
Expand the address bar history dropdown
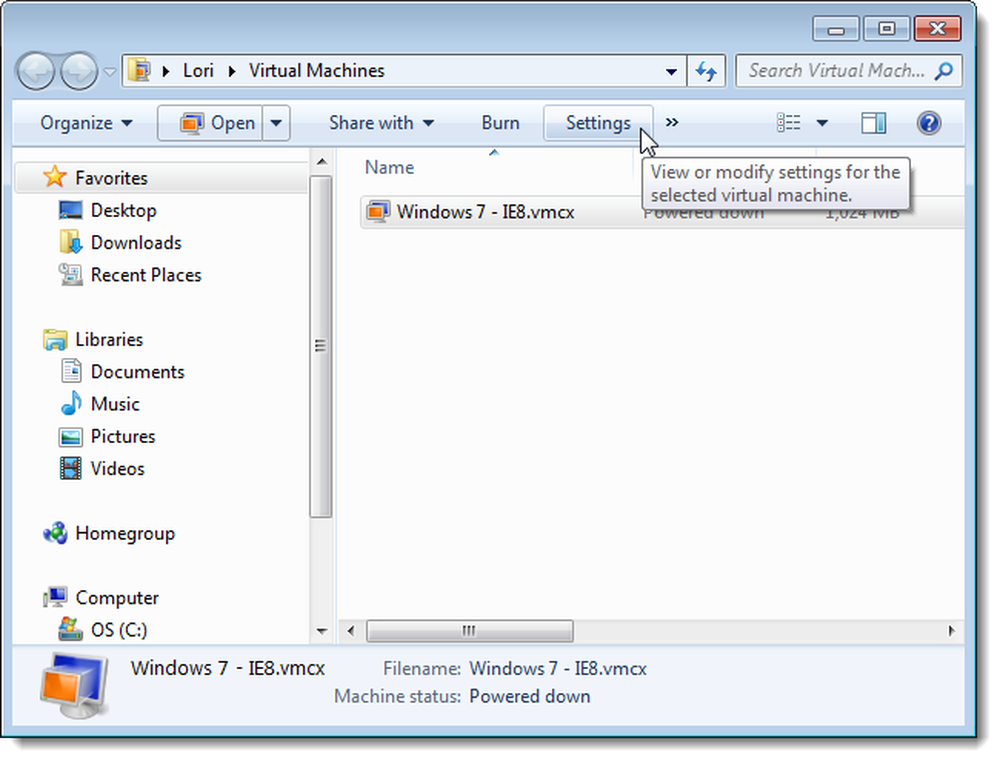tap(671, 71)
